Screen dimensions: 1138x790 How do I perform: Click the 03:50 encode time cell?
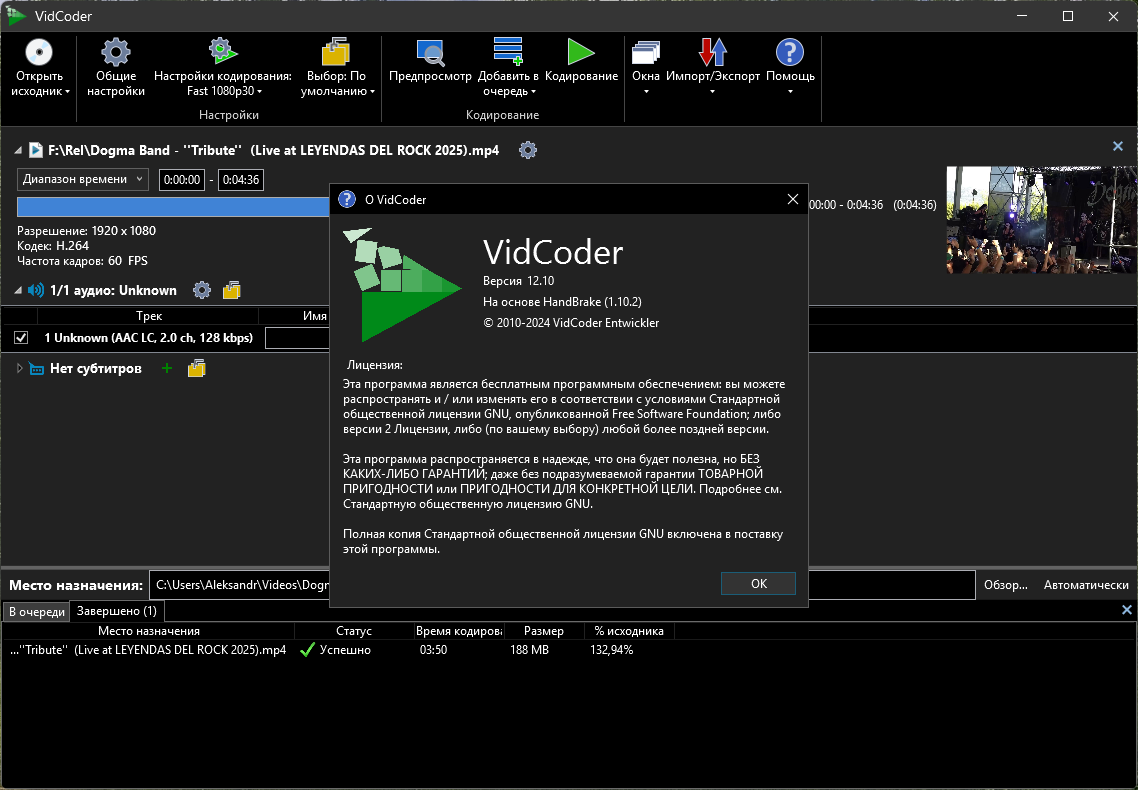tap(433, 650)
